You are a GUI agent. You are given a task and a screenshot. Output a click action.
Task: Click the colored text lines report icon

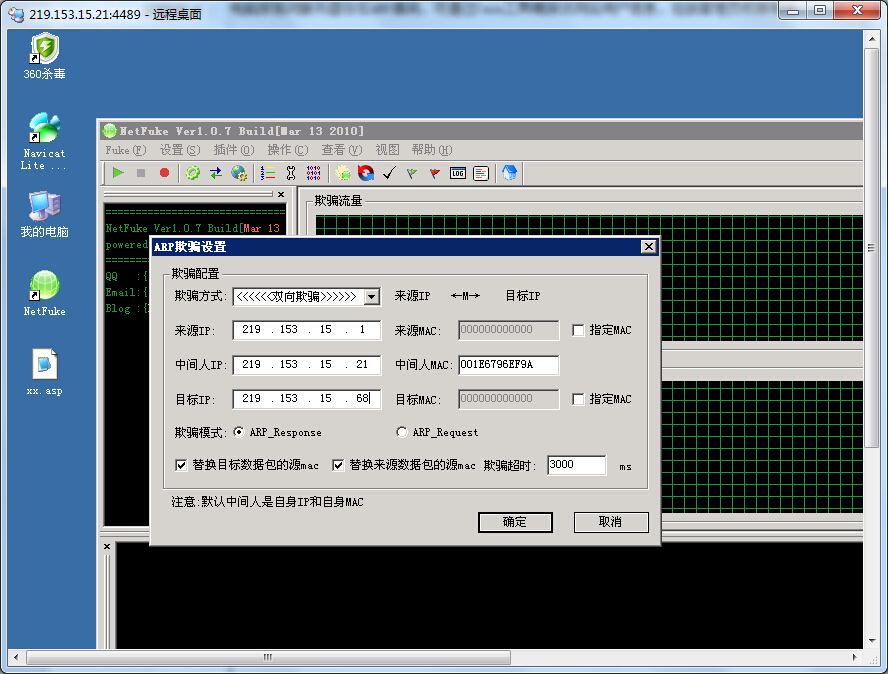(x=481, y=173)
